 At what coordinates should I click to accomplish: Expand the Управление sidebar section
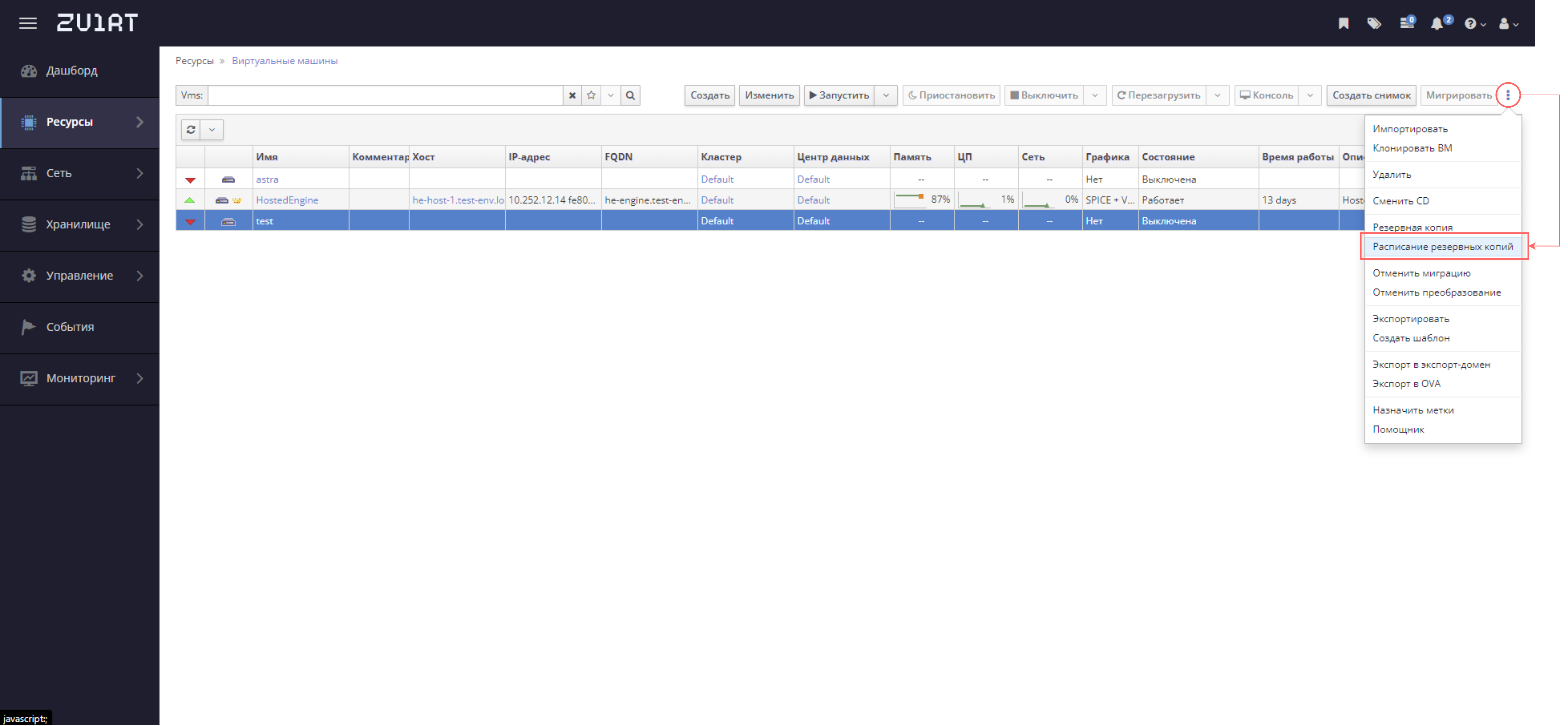80,275
